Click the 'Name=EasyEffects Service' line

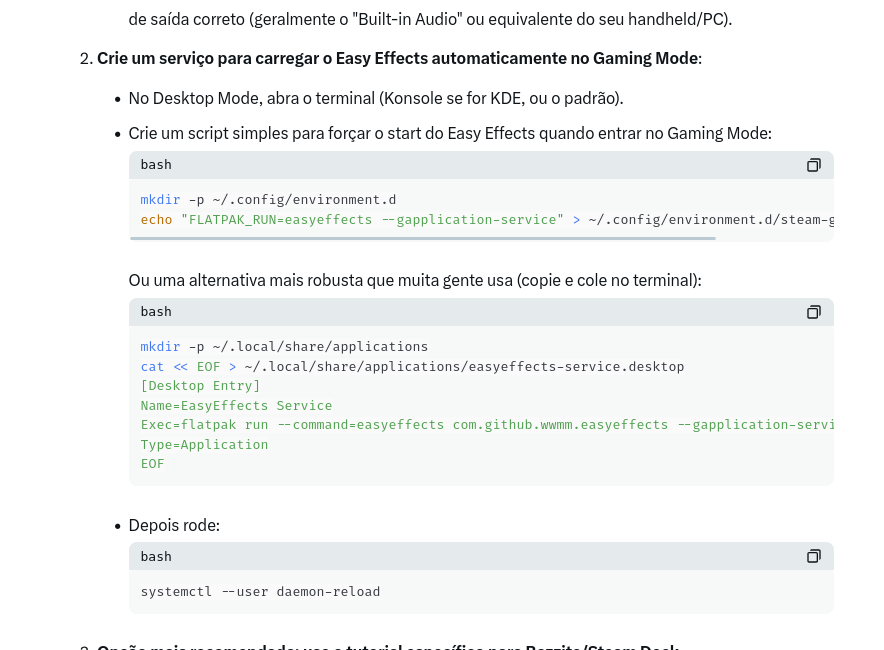coord(236,405)
